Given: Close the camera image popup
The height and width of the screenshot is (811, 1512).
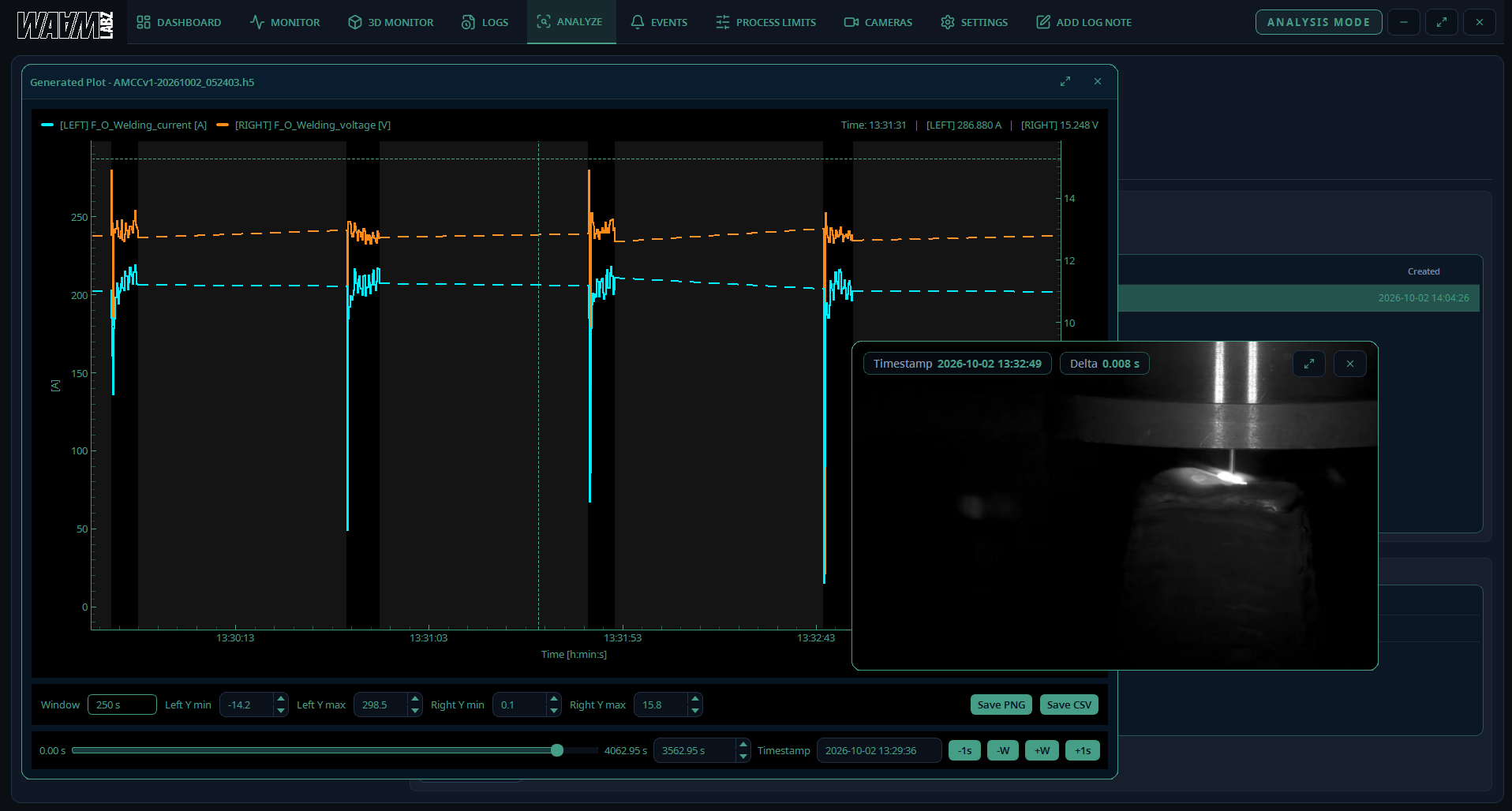Looking at the screenshot, I should (x=1350, y=364).
